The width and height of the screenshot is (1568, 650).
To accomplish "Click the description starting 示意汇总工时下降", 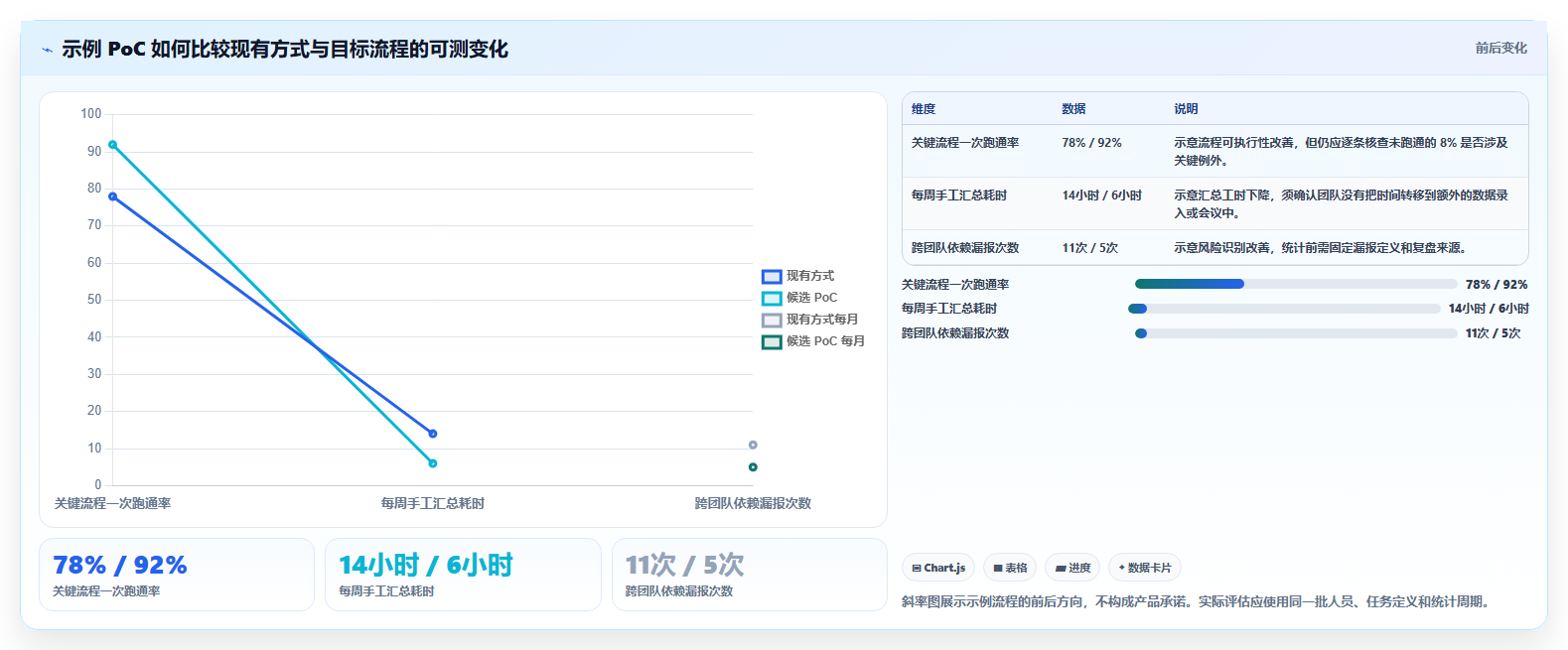I will click(x=1341, y=203).
